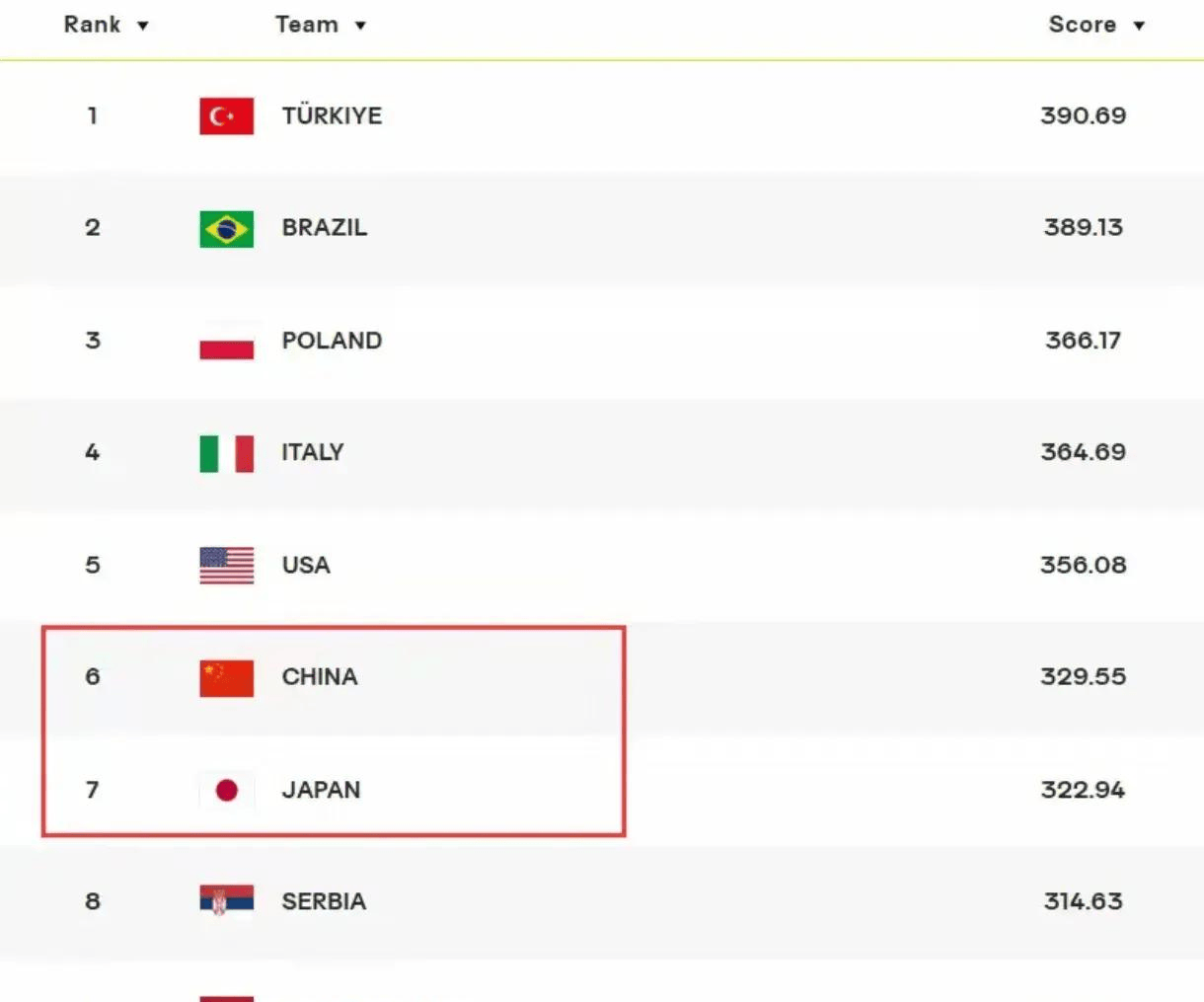Click the Türkiye flag icon
This screenshot has width=1204, height=1002.
[226, 116]
